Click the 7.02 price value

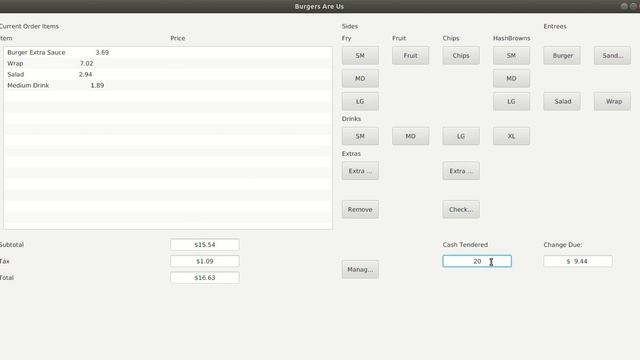[x=87, y=63]
